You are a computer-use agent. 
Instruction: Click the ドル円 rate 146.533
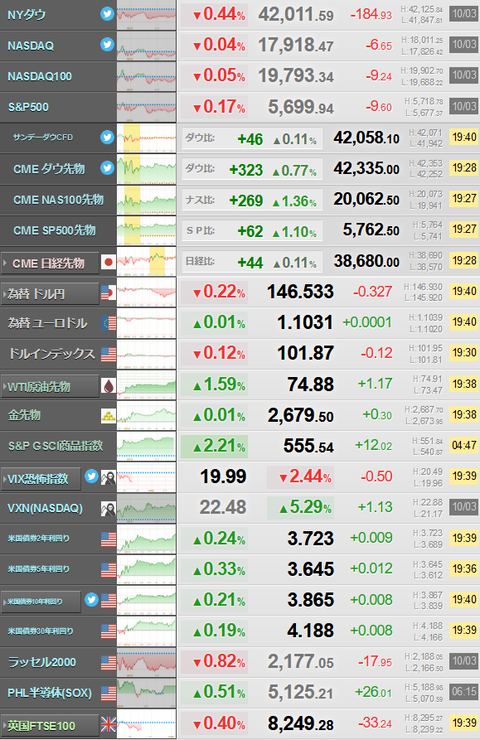click(x=301, y=292)
